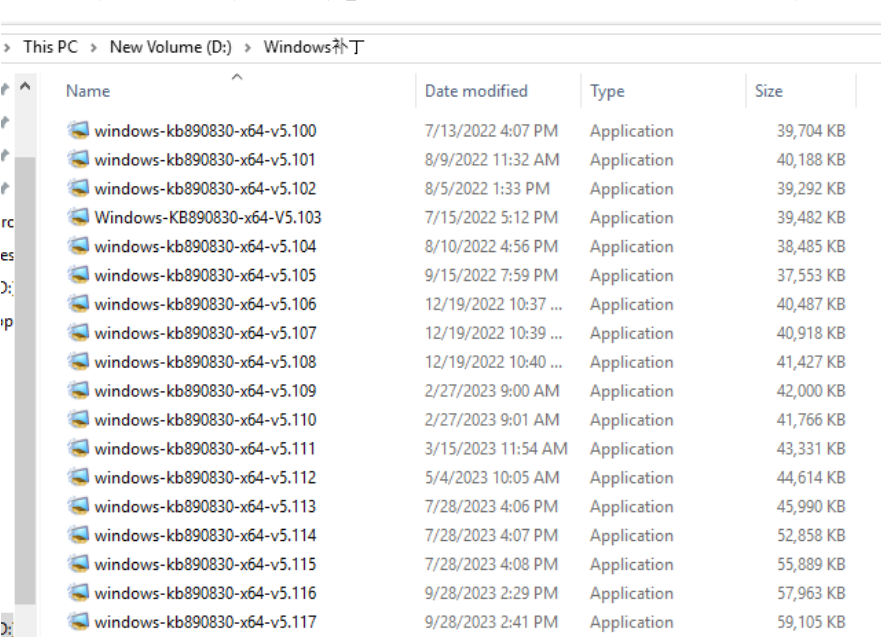The width and height of the screenshot is (881, 637).
Task: Click the navigation pane scroll-up arrow
Action: coord(25,87)
